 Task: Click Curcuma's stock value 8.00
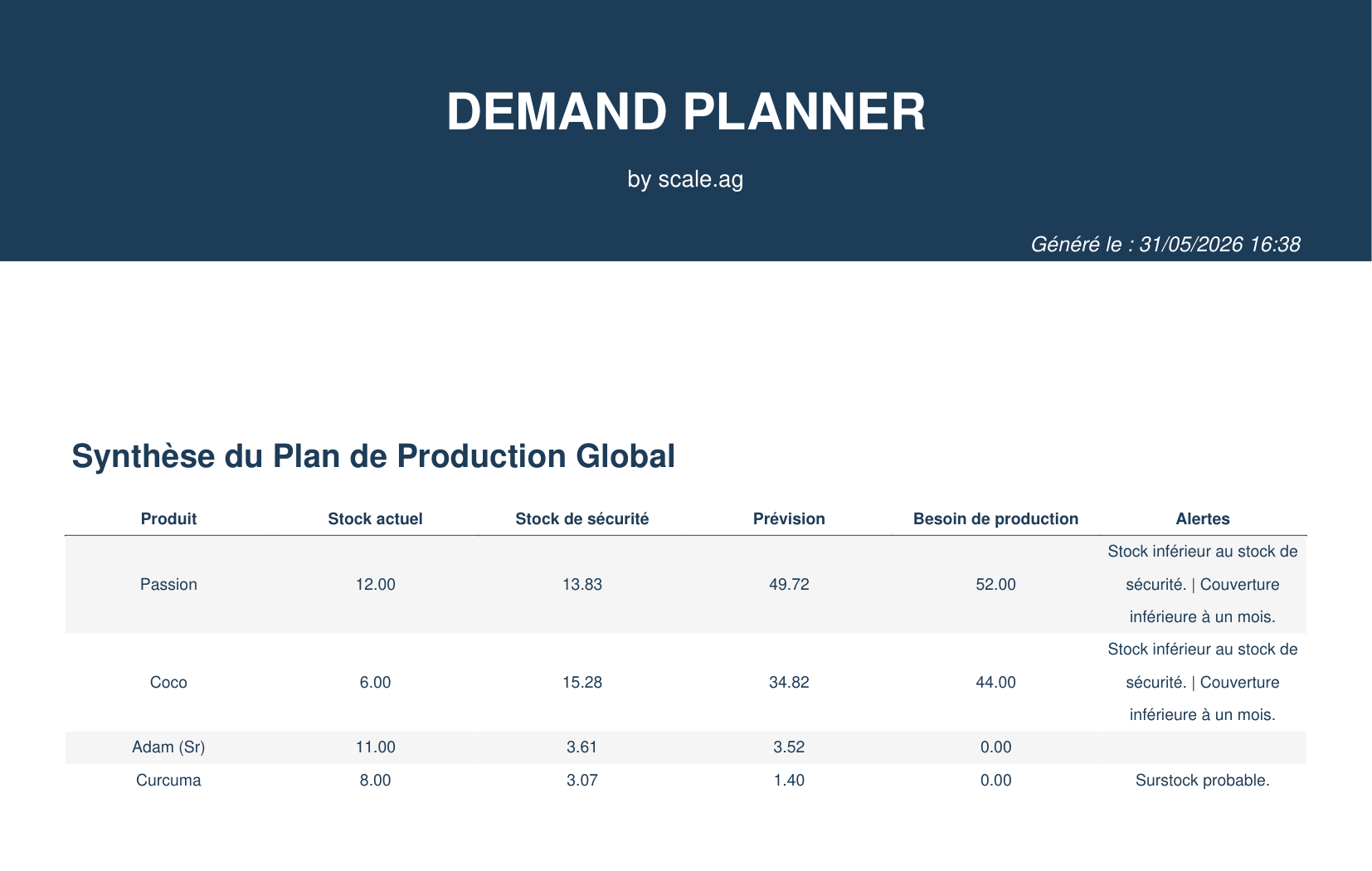(x=375, y=781)
